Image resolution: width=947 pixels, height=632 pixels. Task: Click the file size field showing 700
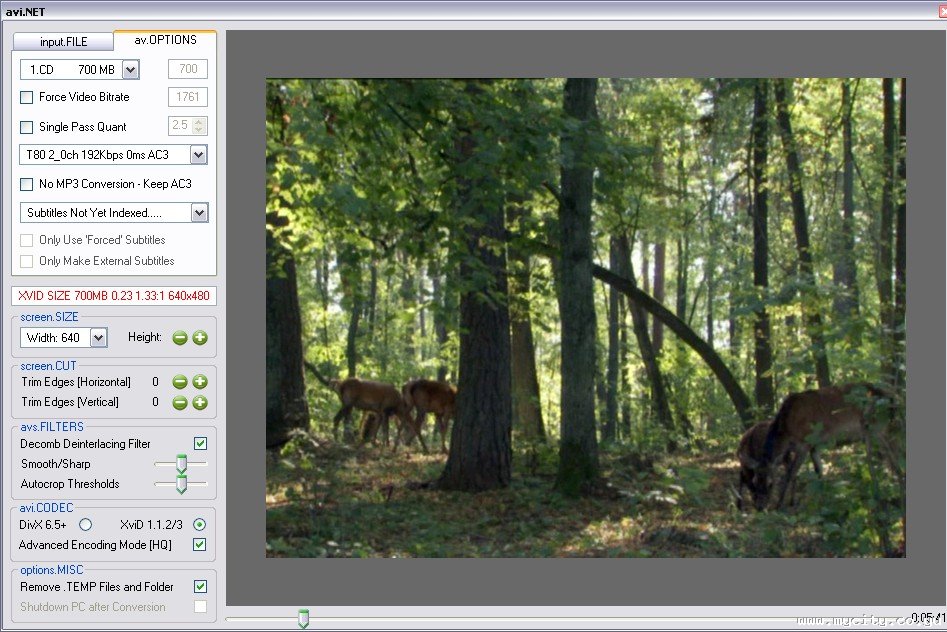pos(188,69)
